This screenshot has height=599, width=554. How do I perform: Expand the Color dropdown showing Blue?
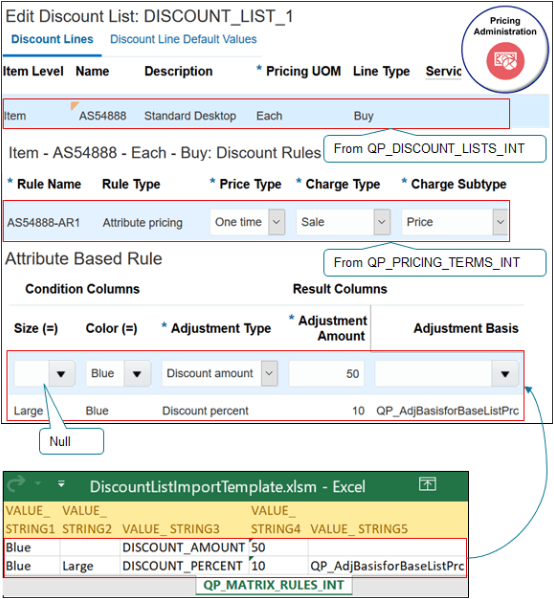click(x=137, y=374)
